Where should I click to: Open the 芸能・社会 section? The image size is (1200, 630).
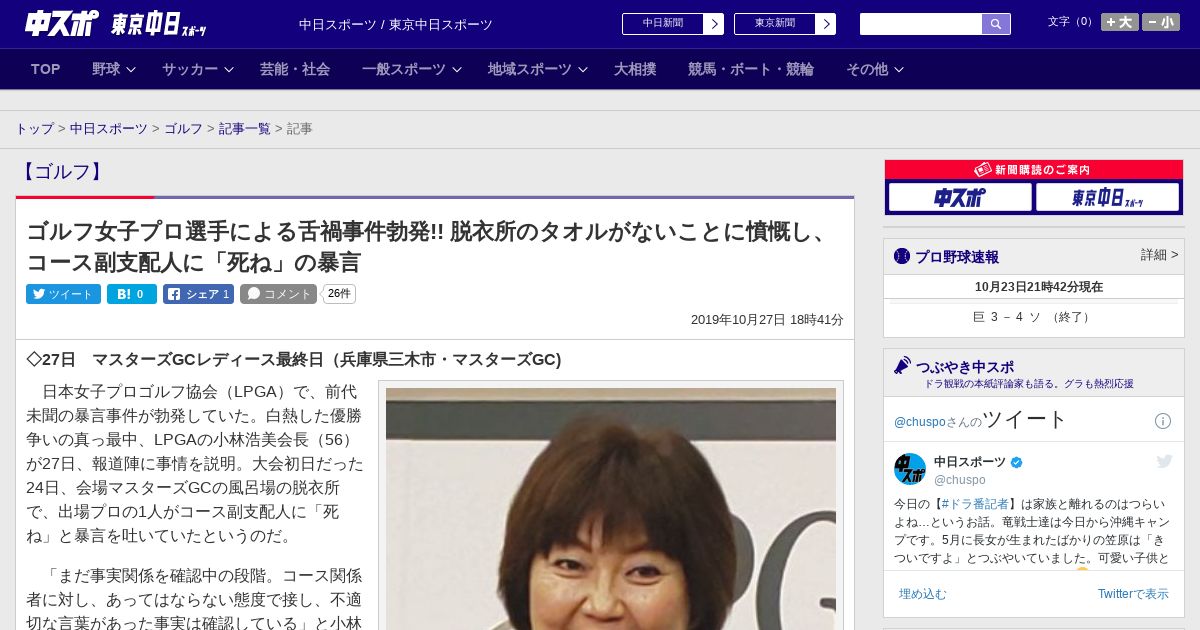click(x=295, y=69)
